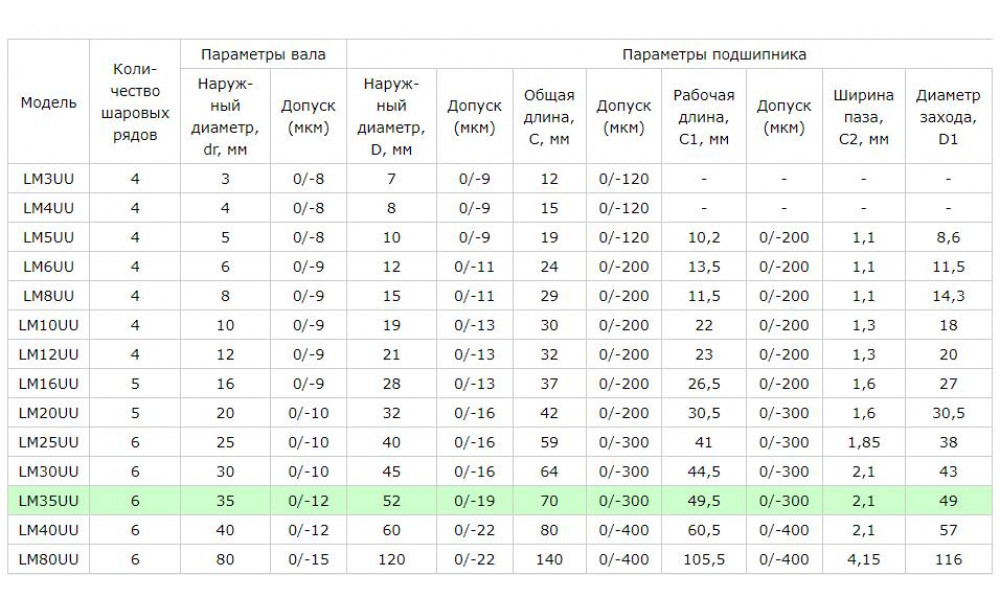Click the Параметры вала header
This screenshot has height=600, width=1000.
coord(263,54)
